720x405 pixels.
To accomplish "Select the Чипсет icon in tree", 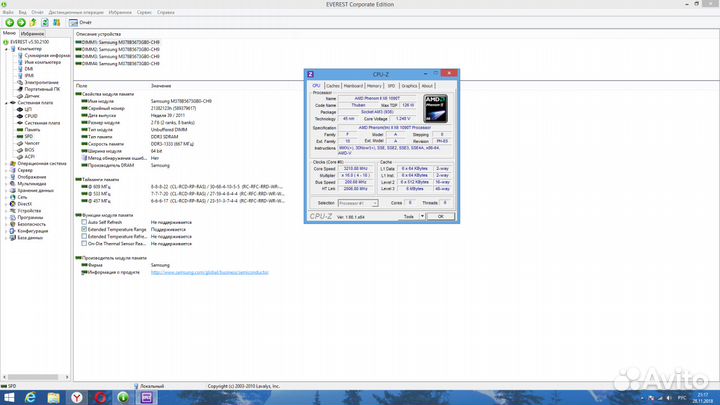I will tap(20, 143).
